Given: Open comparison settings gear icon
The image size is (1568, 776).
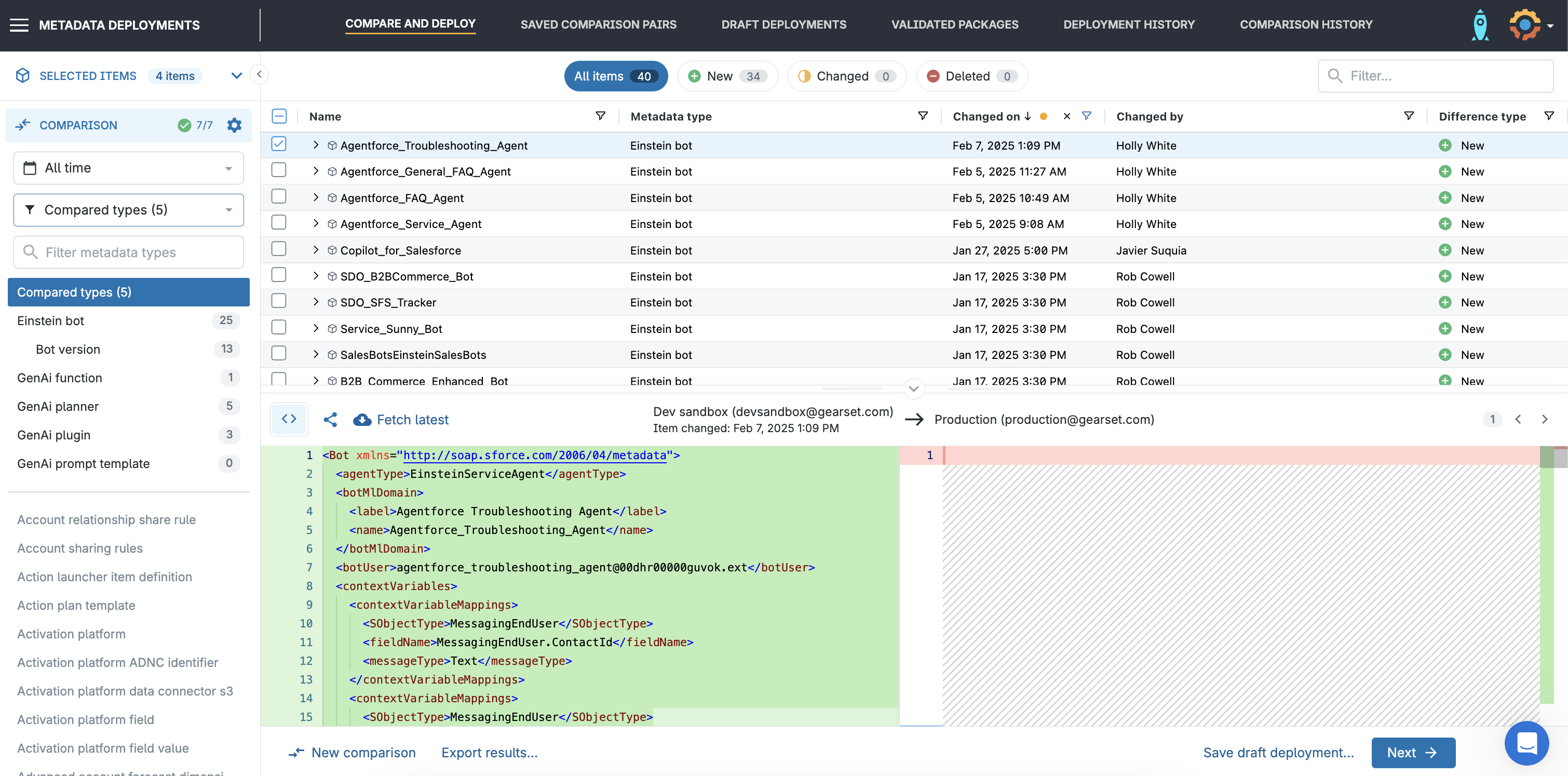Looking at the screenshot, I should 234,125.
